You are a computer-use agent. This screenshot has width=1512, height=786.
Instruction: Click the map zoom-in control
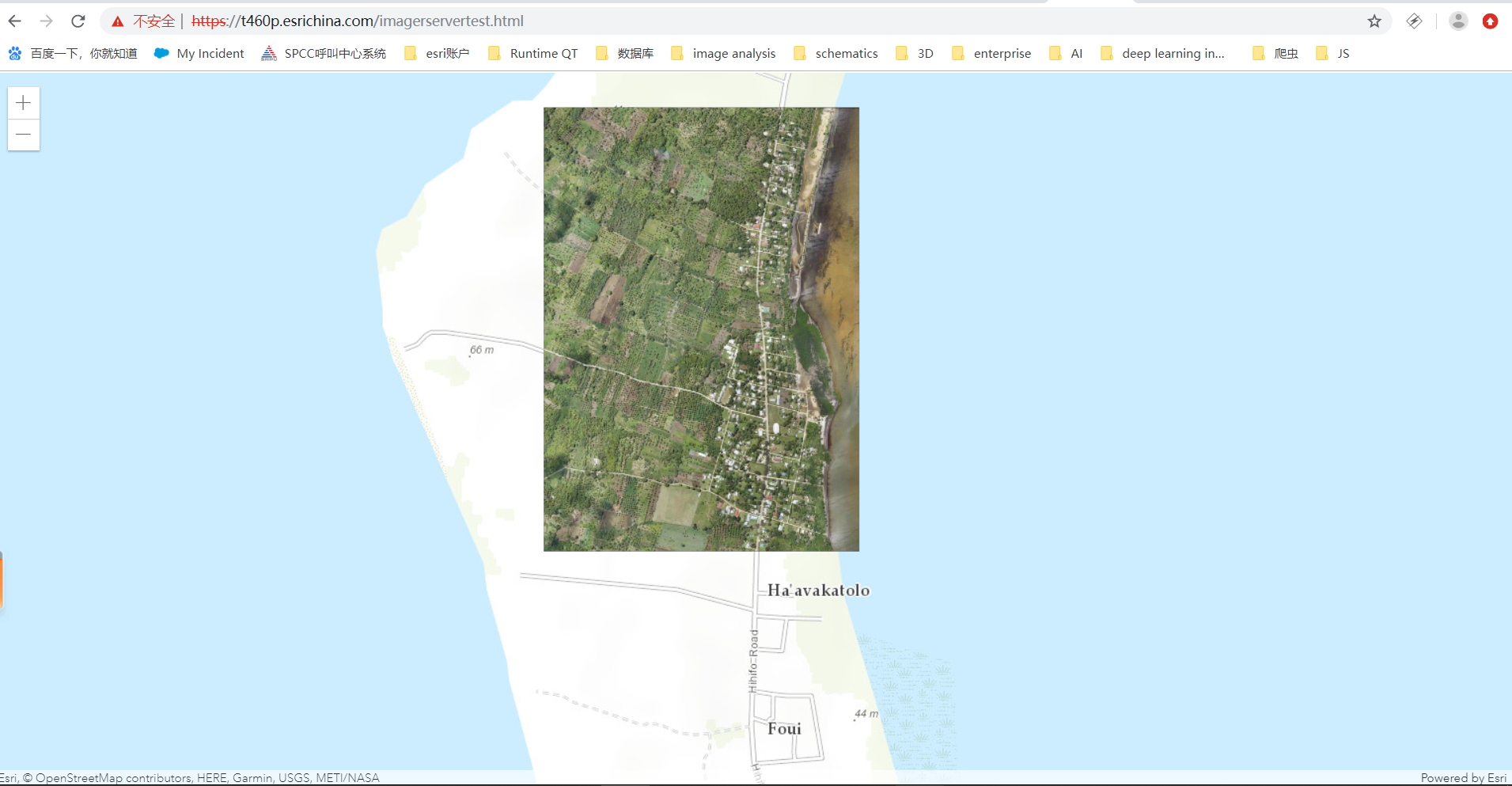click(x=23, y=103)
